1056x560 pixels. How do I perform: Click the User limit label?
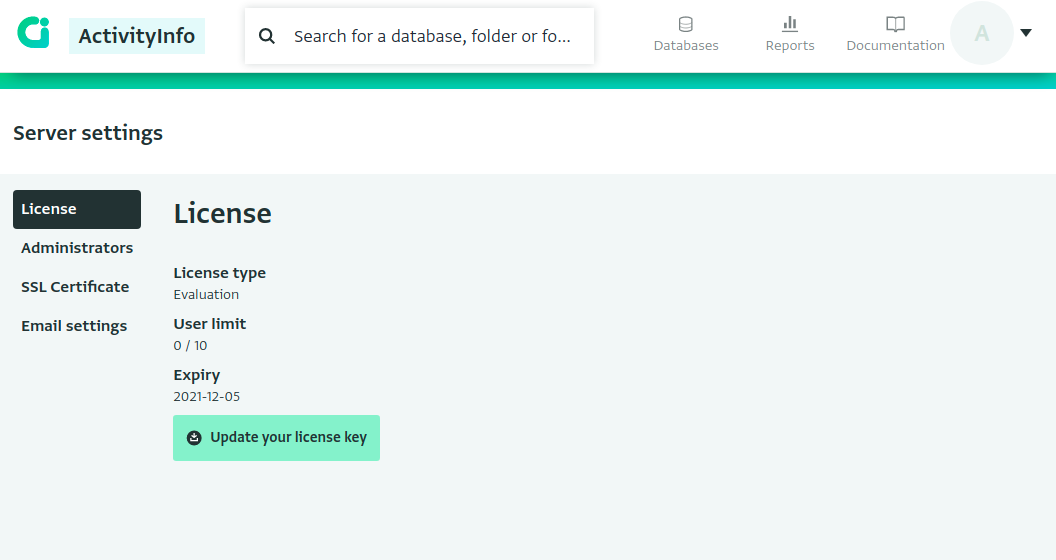pyautogui.click(x=209, y=324)
